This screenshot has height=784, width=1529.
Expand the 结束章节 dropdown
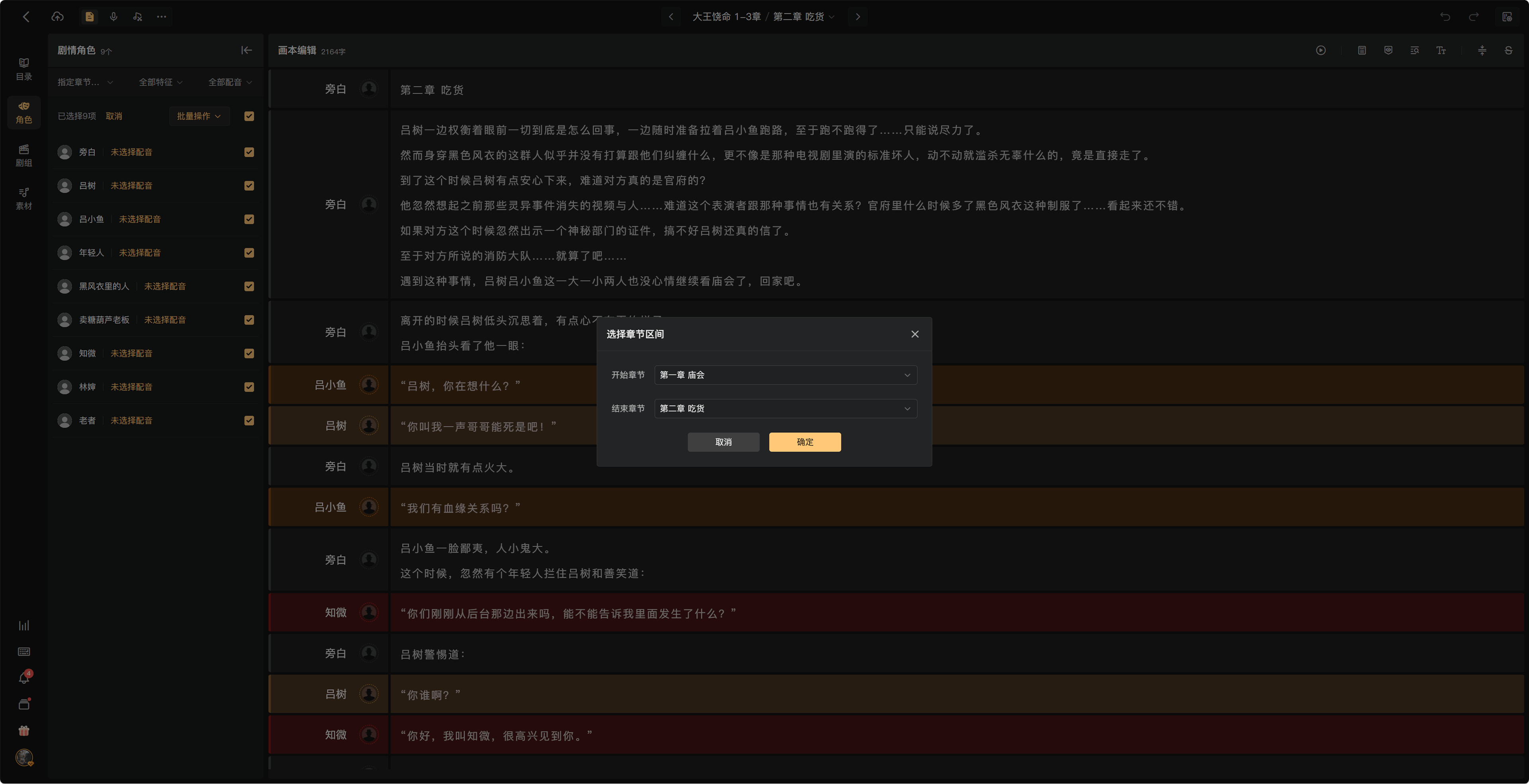click(x=785, y=408)
